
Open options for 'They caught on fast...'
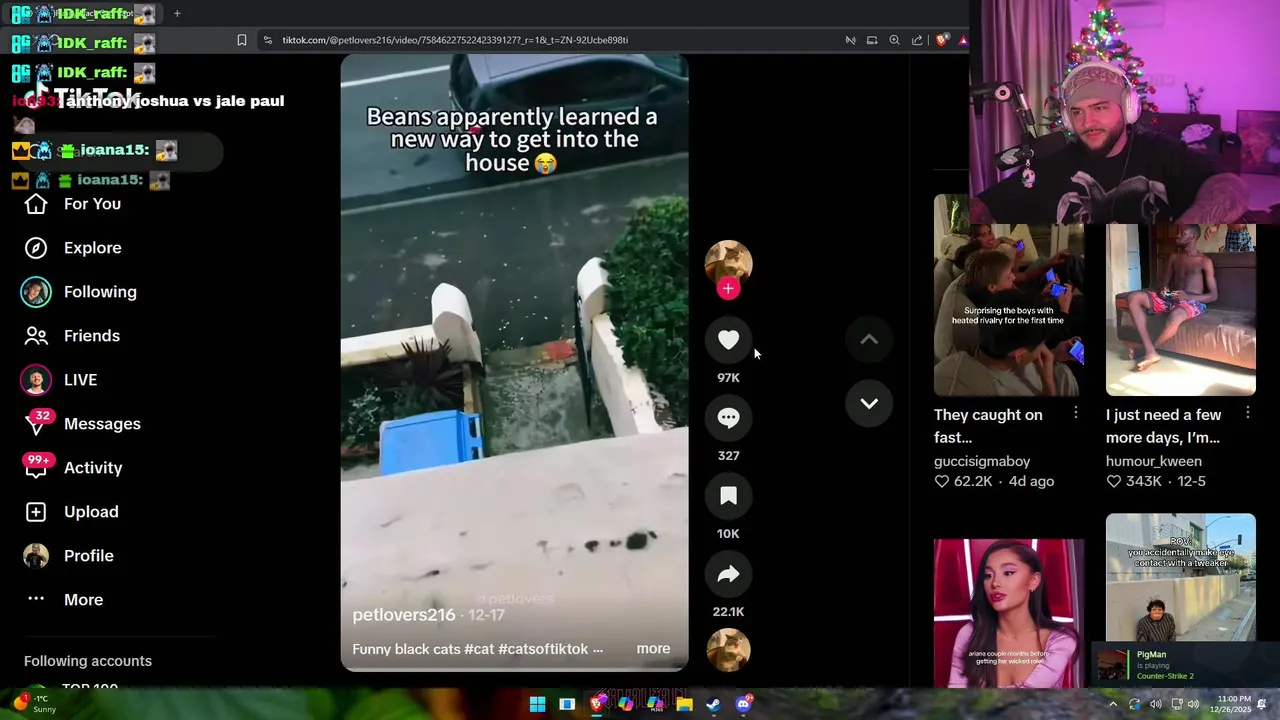(1076, 413)
